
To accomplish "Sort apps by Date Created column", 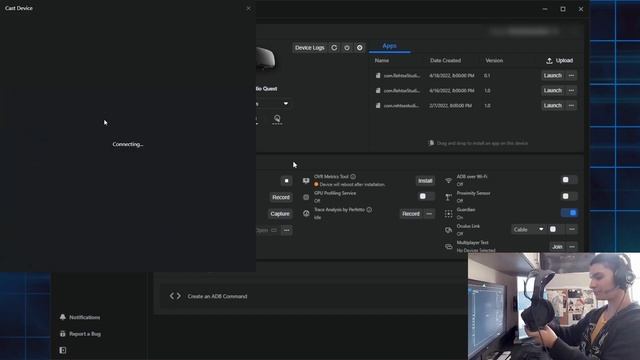I will click(445, 60).
